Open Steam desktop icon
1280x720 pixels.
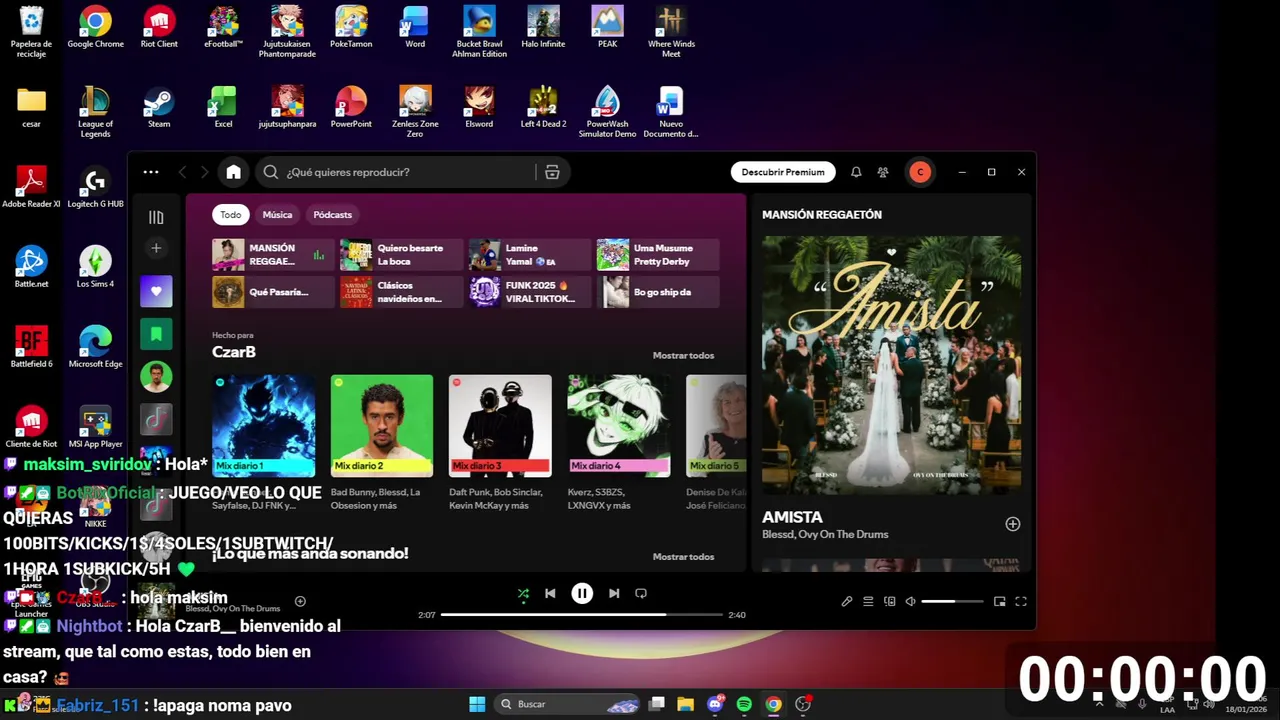click(x=159, y=108)
